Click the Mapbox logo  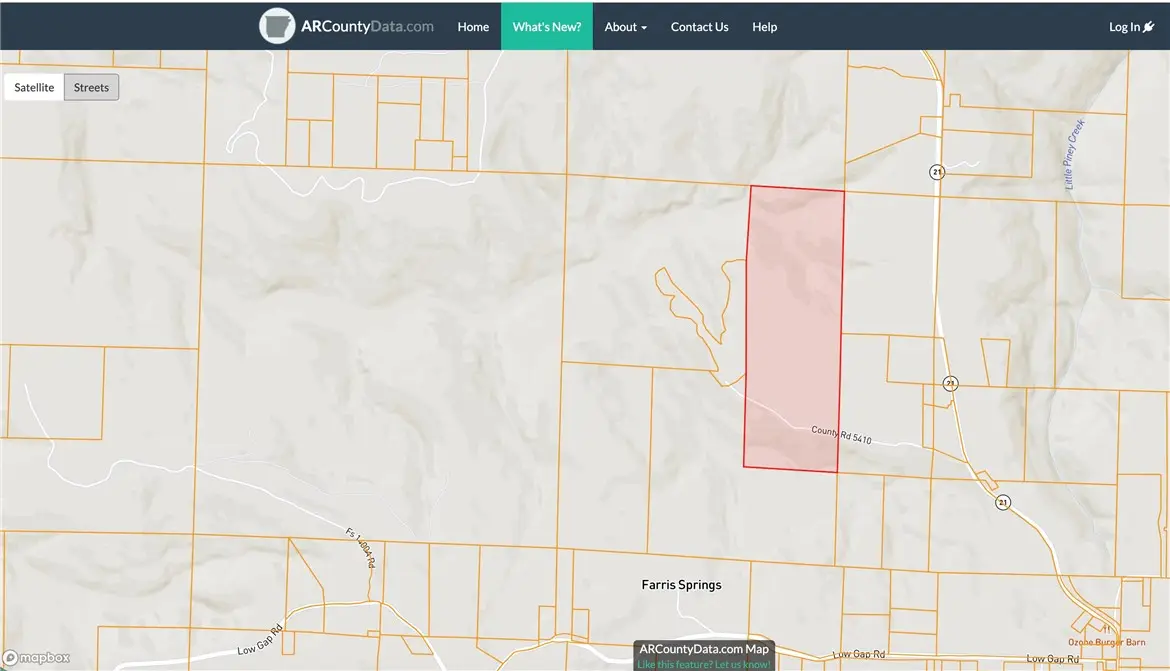(37, 658)
